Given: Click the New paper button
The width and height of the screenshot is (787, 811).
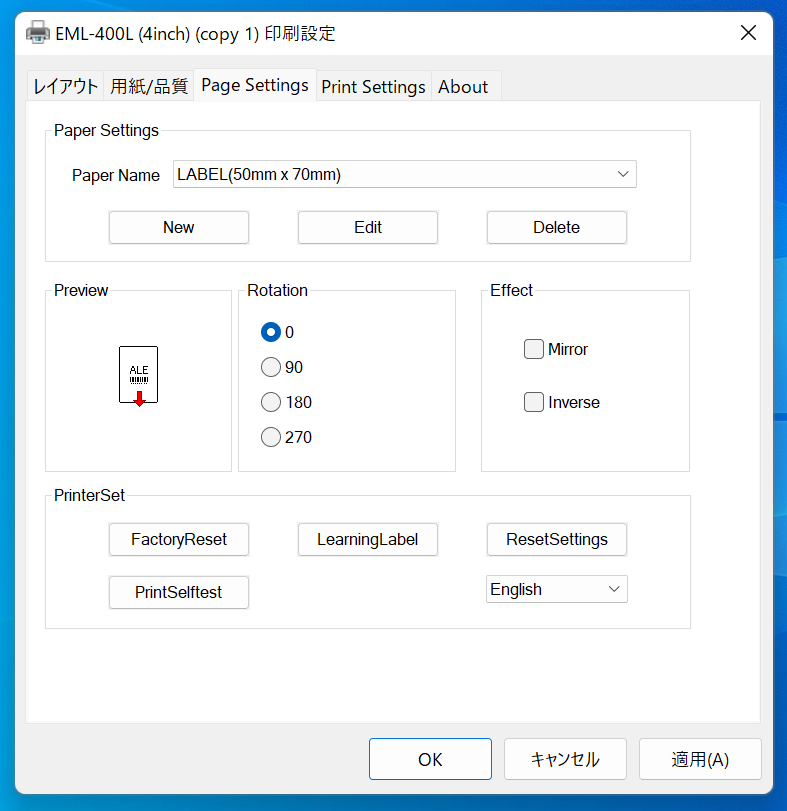Looking at the screenshot, I should 179,228.
